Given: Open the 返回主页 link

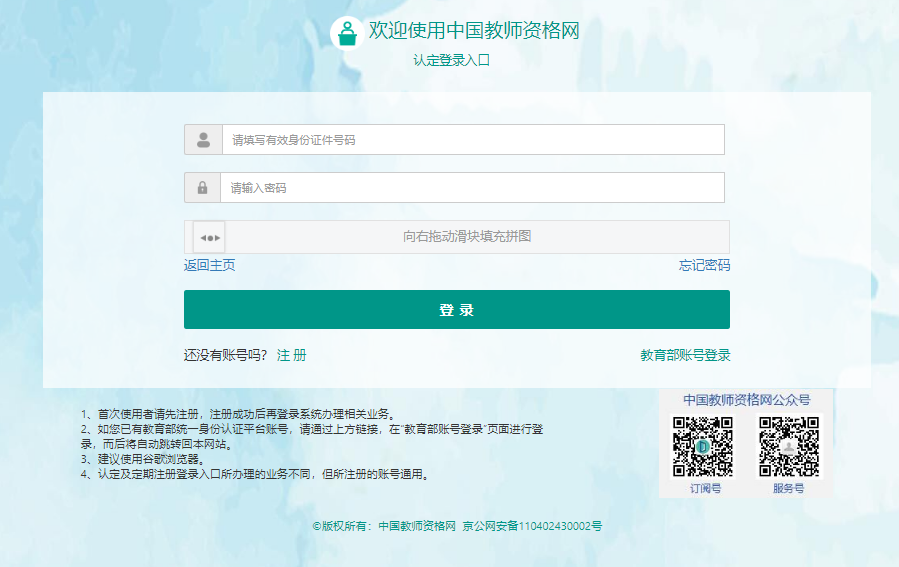Looking at the screenshot, I should [210, 265].
